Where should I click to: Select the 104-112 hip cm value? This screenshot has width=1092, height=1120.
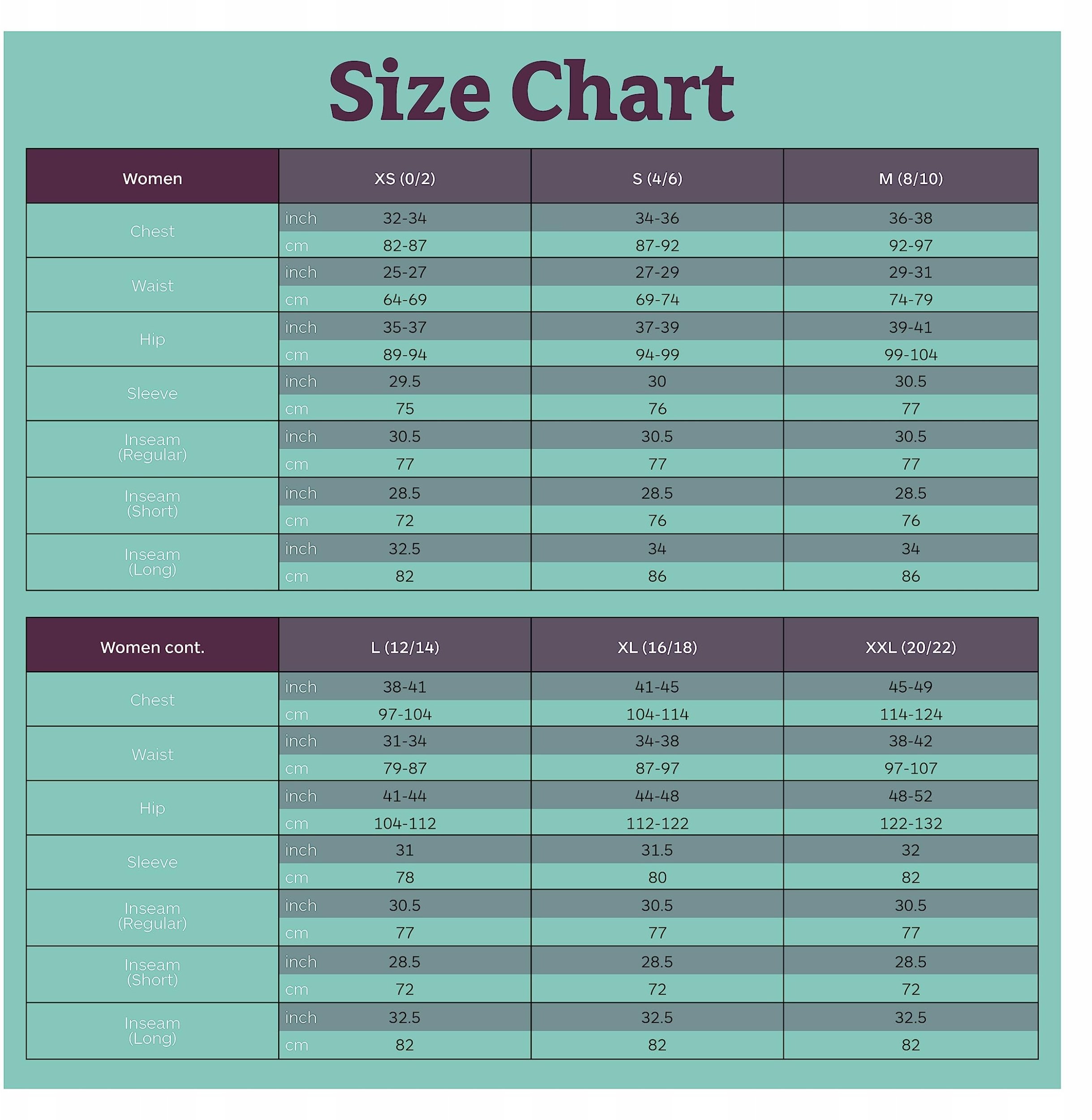pos(405,823)
